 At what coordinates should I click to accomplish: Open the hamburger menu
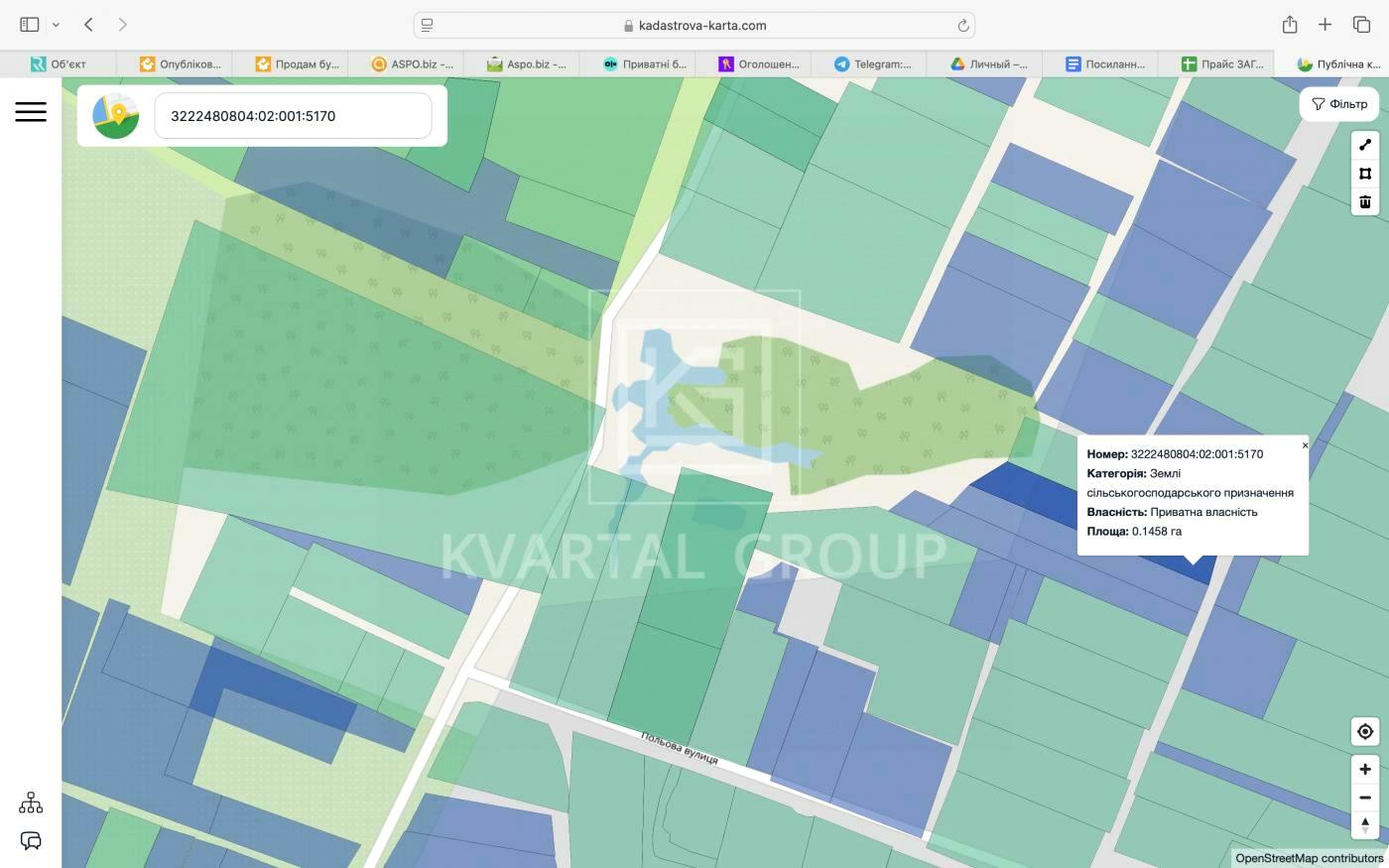coord(31,112)
